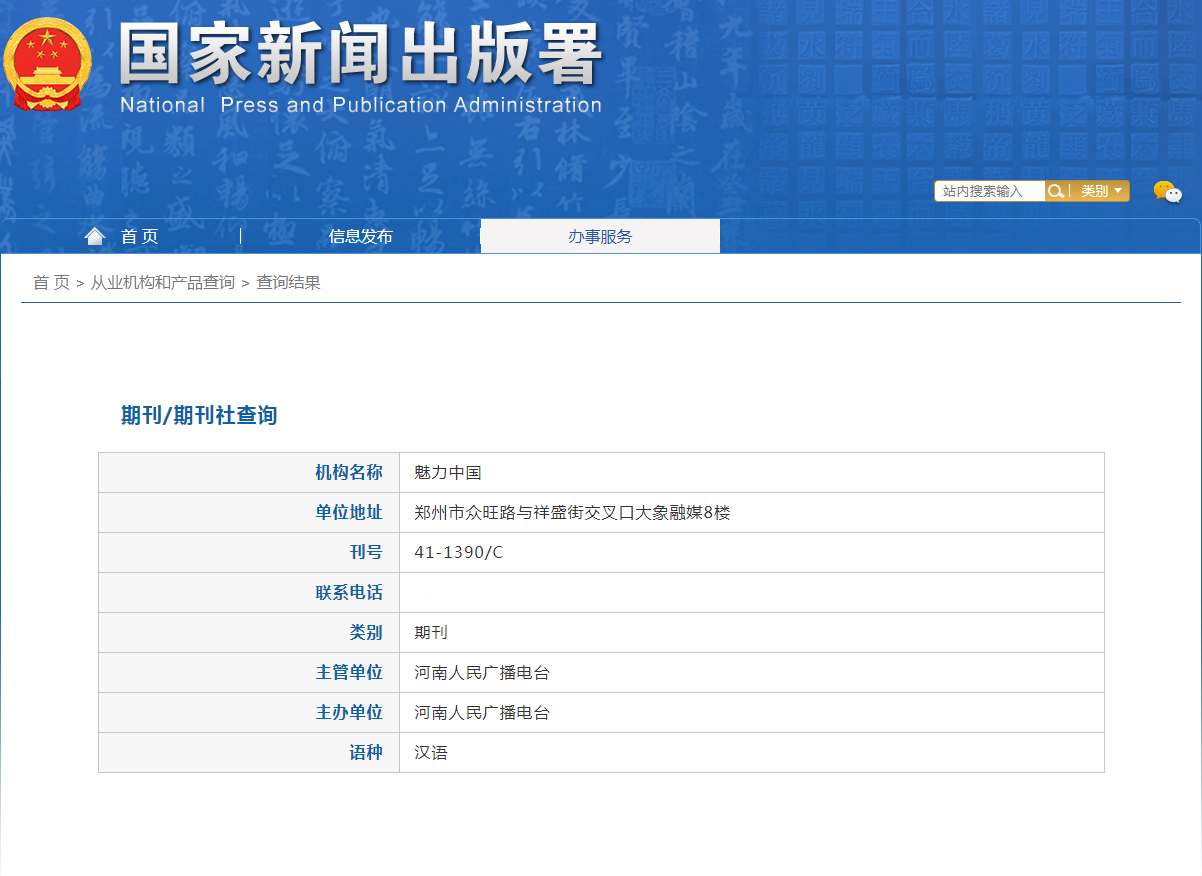Image resolution: width=1202 pixels, height=876 pixels.
Task: Open the 信息发布 navigation menu
Action: click(x=360, y=237)
